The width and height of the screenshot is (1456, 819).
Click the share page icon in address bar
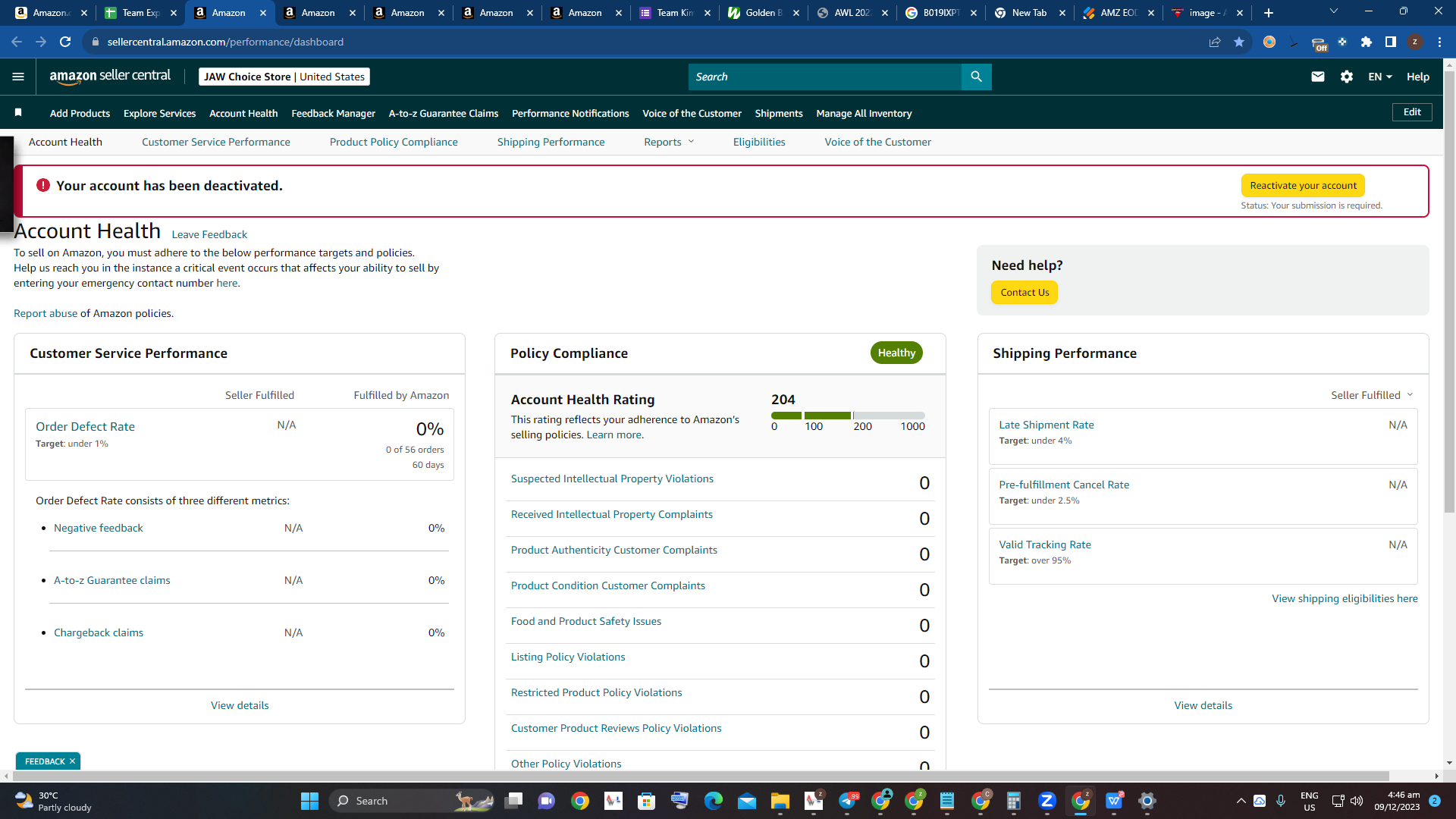coord(1215,42)
